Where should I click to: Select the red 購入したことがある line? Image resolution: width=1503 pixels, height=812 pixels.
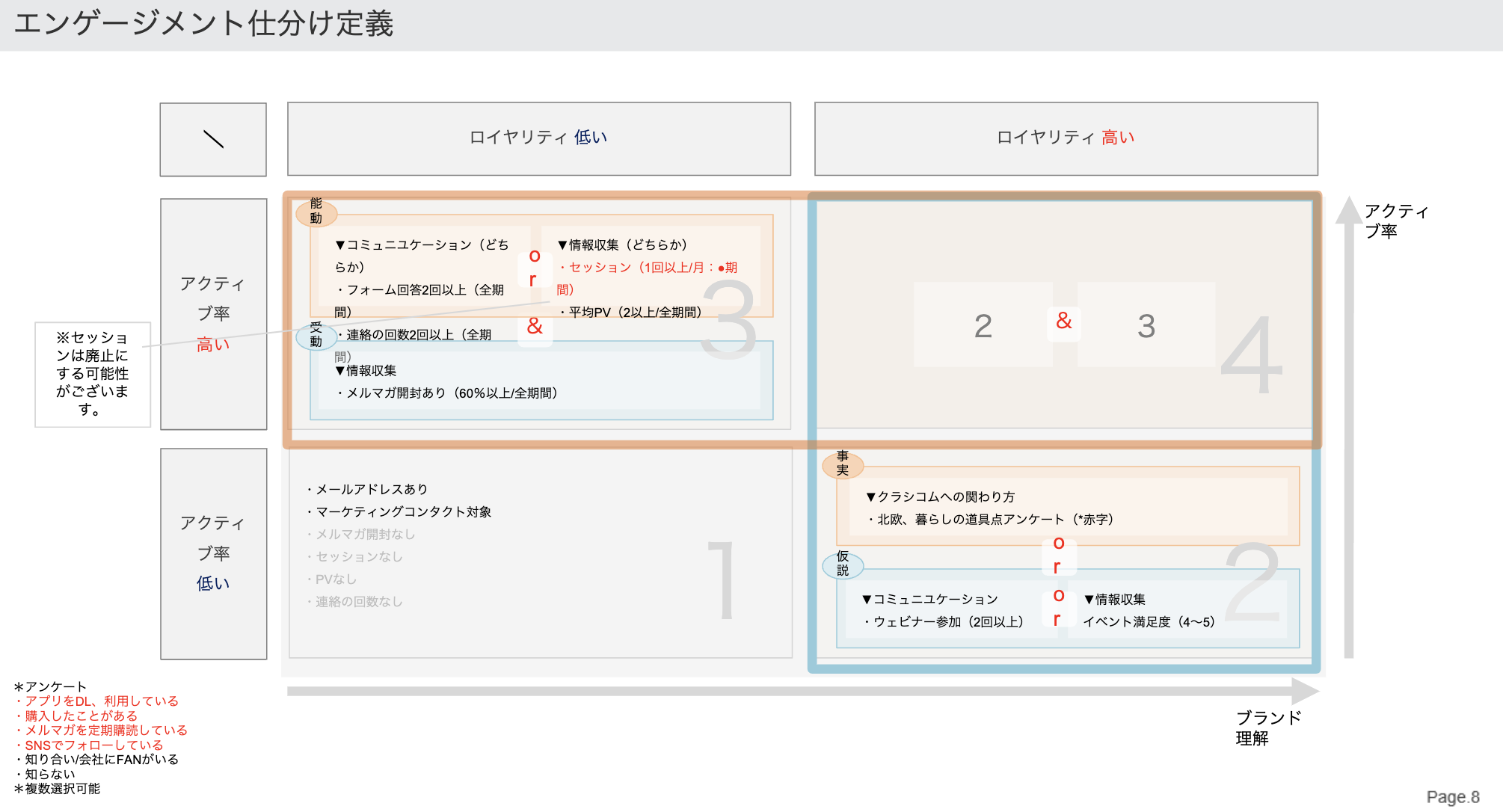pyautogui.click(x=76, y=716)
